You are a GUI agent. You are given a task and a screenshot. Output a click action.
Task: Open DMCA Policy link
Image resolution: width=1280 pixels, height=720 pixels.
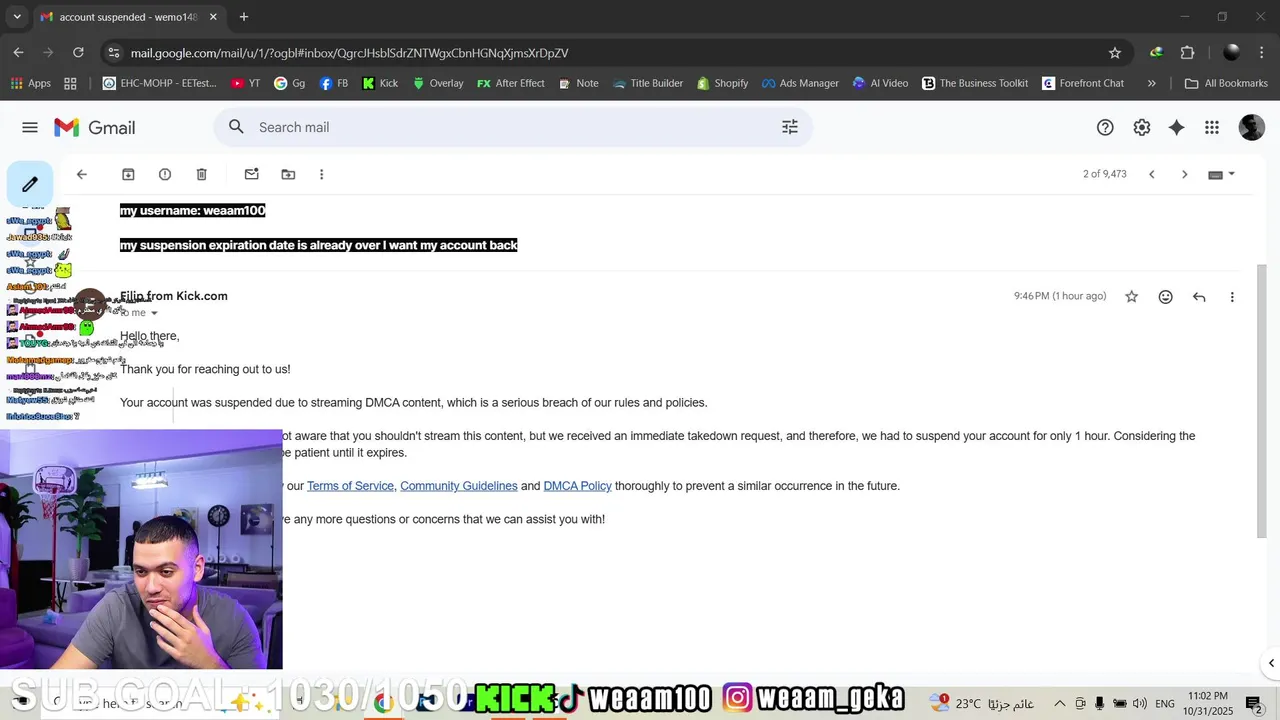point(577,486)
